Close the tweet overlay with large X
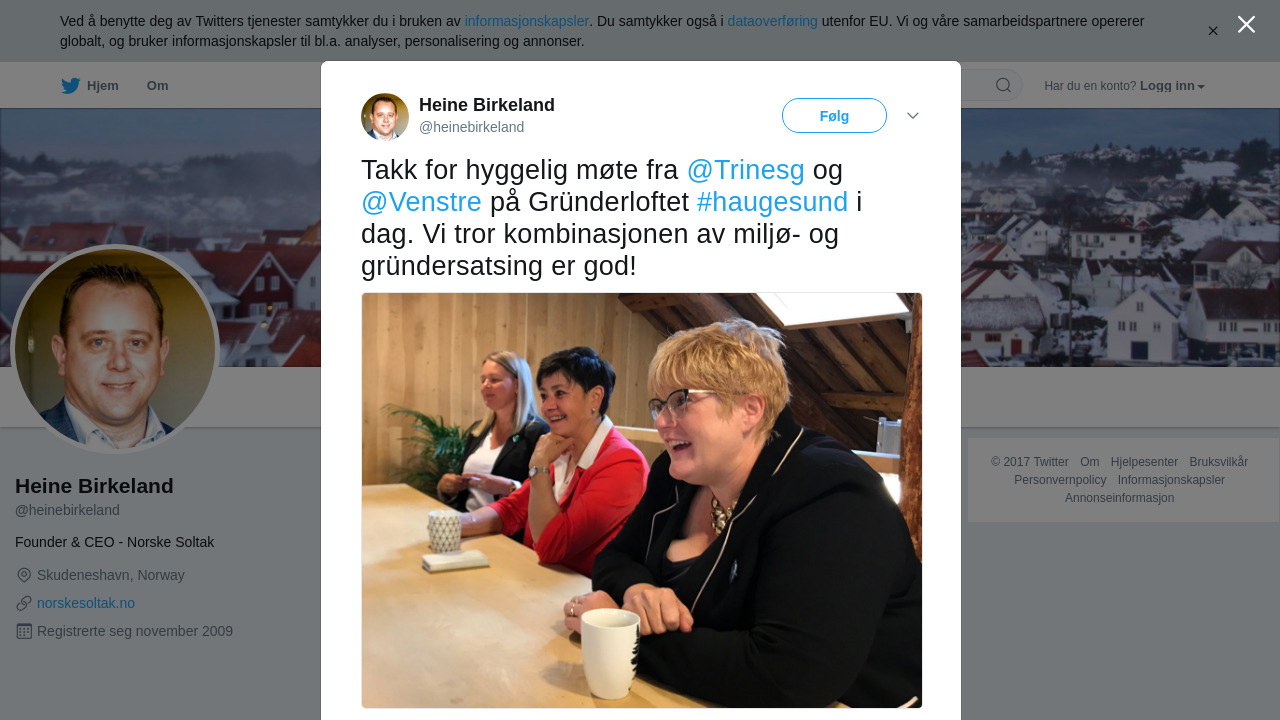This screenshot has height=720, width=1280. click(x=1246, y=24)
